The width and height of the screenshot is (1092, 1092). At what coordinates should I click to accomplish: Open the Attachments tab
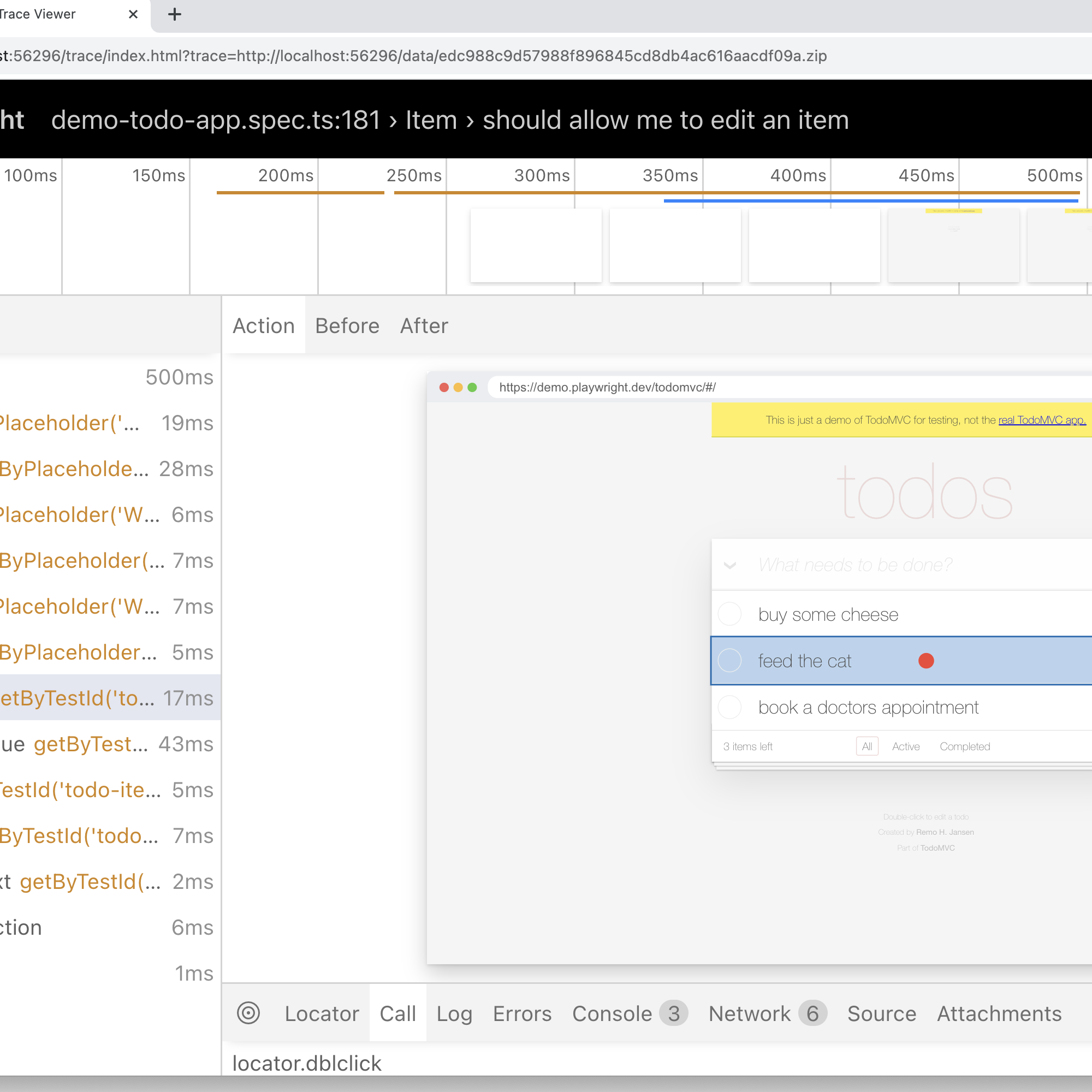tap(999, 1013)
